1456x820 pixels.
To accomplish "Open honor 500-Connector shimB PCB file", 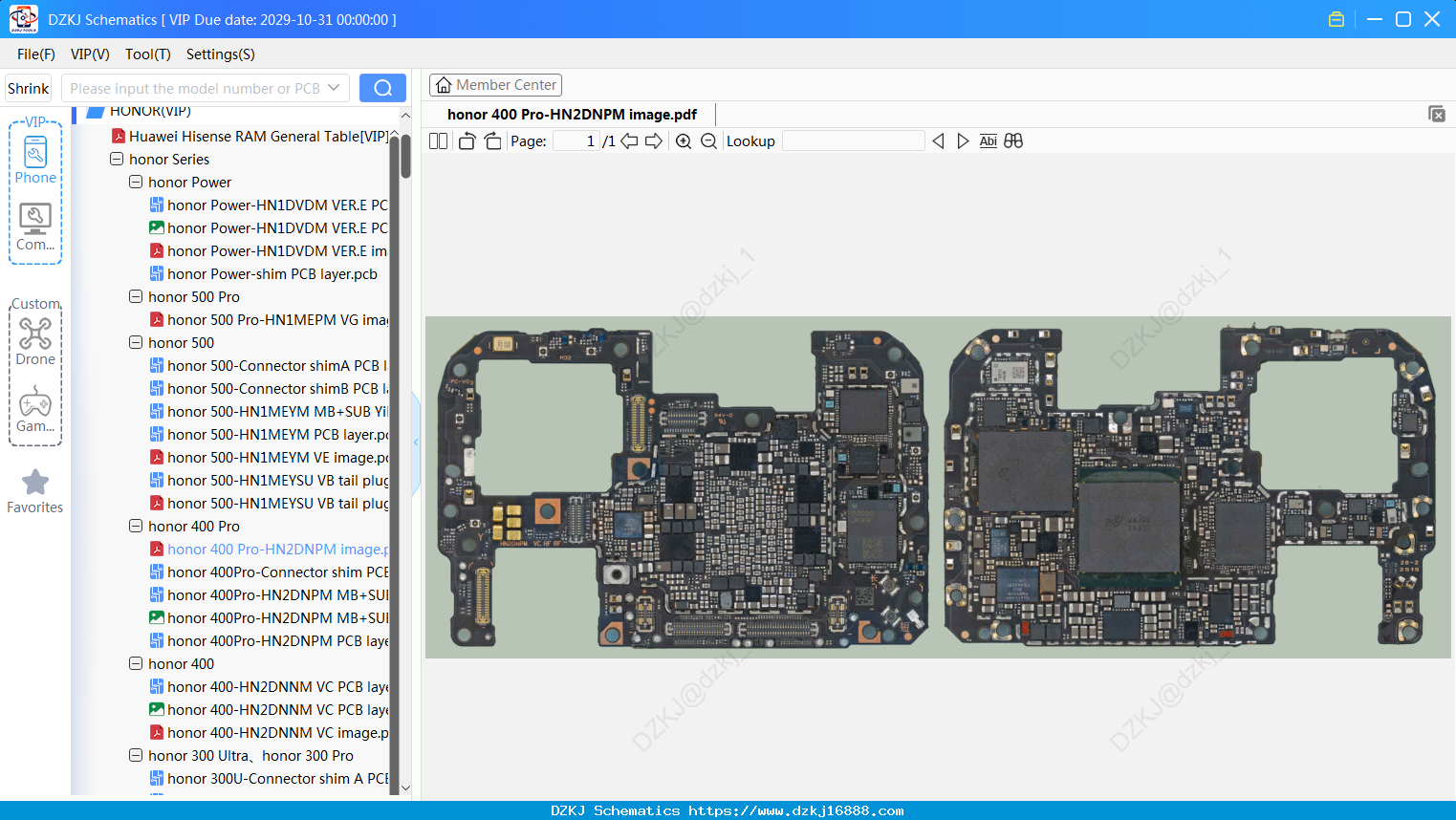I will (269, 389).
